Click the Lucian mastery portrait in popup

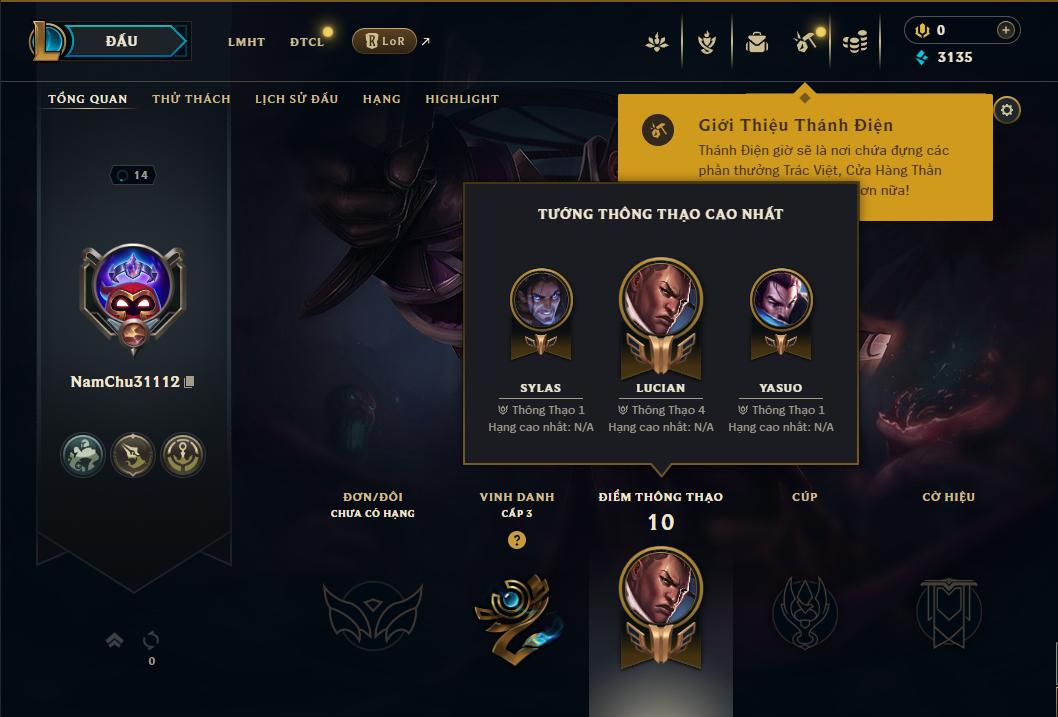click(x=661, y=299)
